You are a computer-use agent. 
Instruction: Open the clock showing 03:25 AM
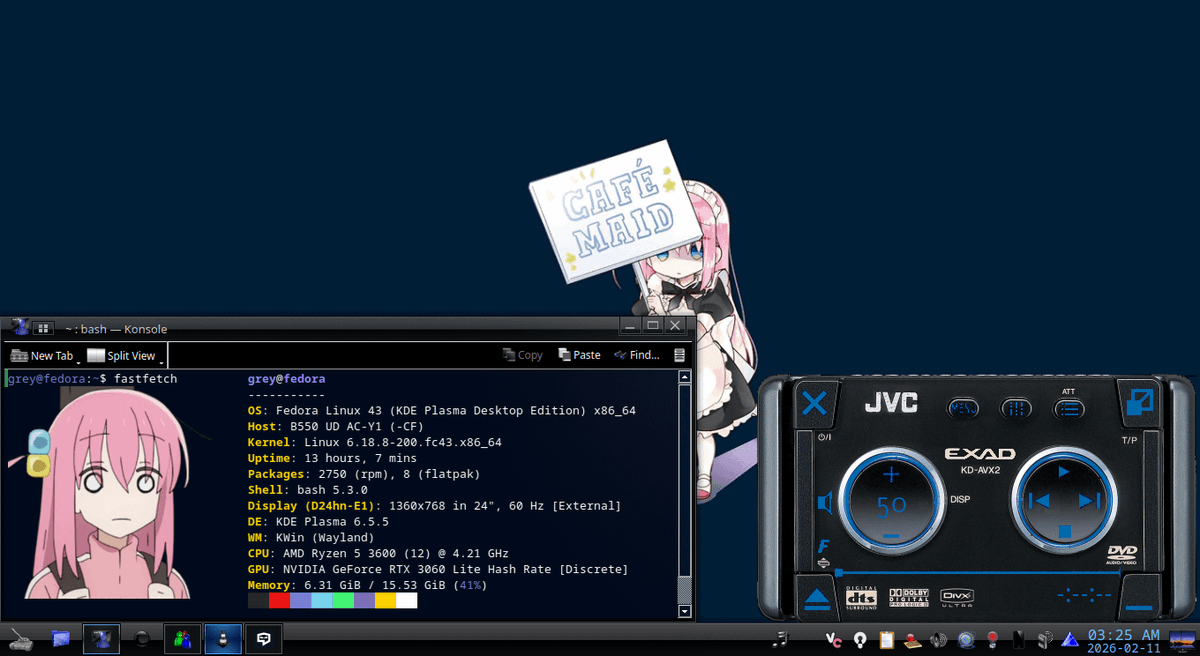1124,640
